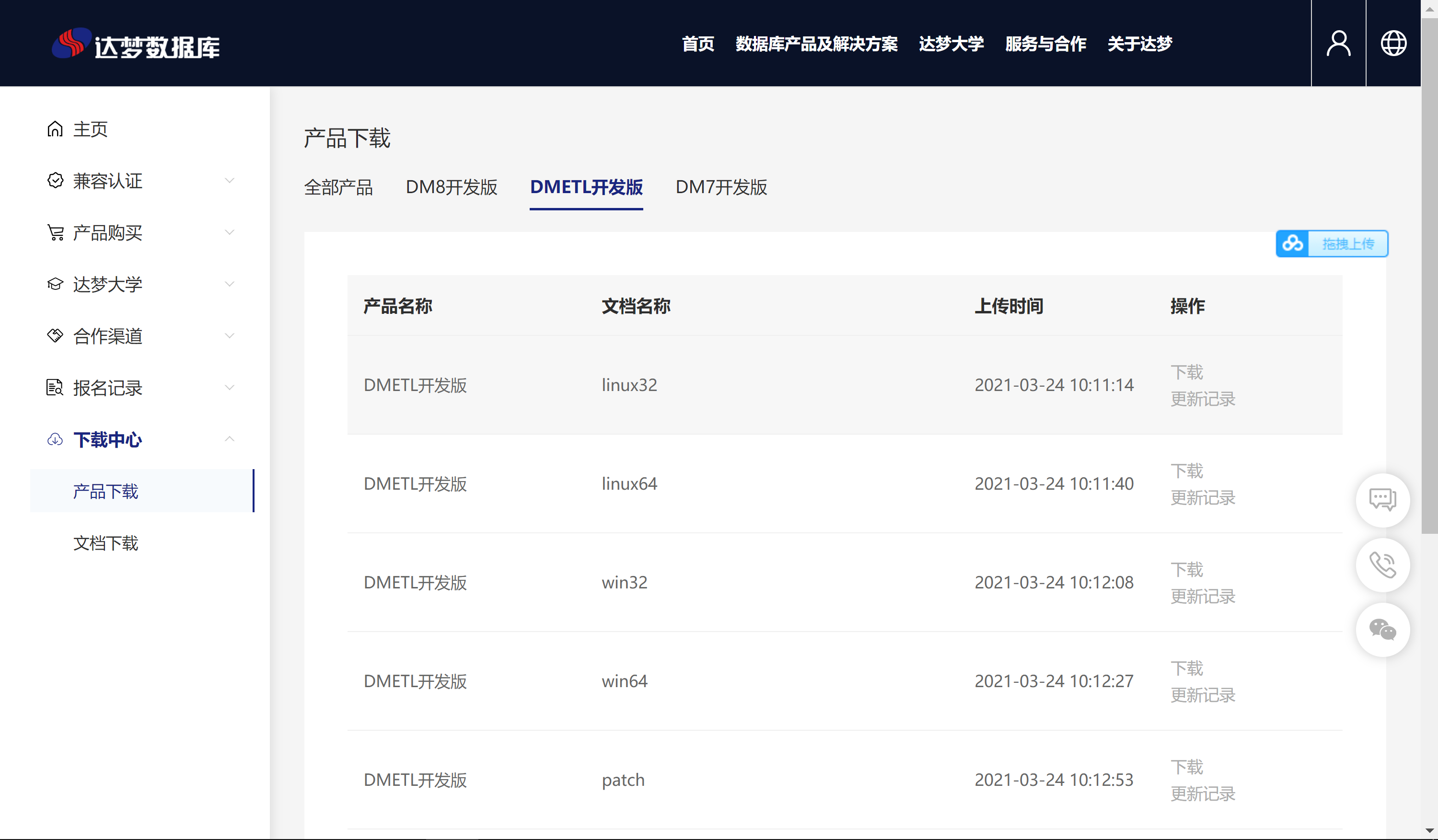The image size is (1438, 840).
Task: Click 下载 for the linux64 row
Action: point(1186,471)
